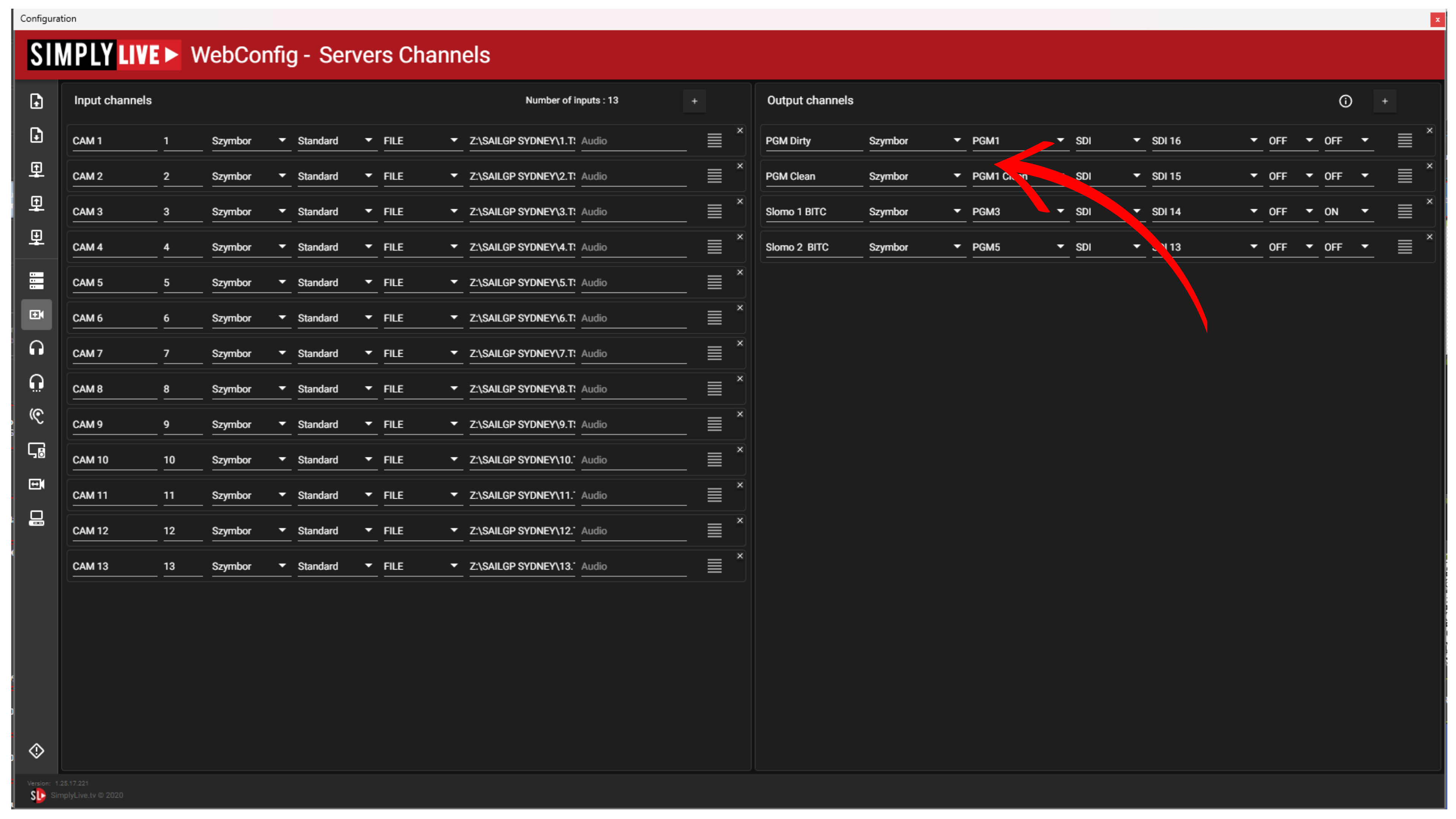Click the Audio field for CAM 2

click(633, 176)
